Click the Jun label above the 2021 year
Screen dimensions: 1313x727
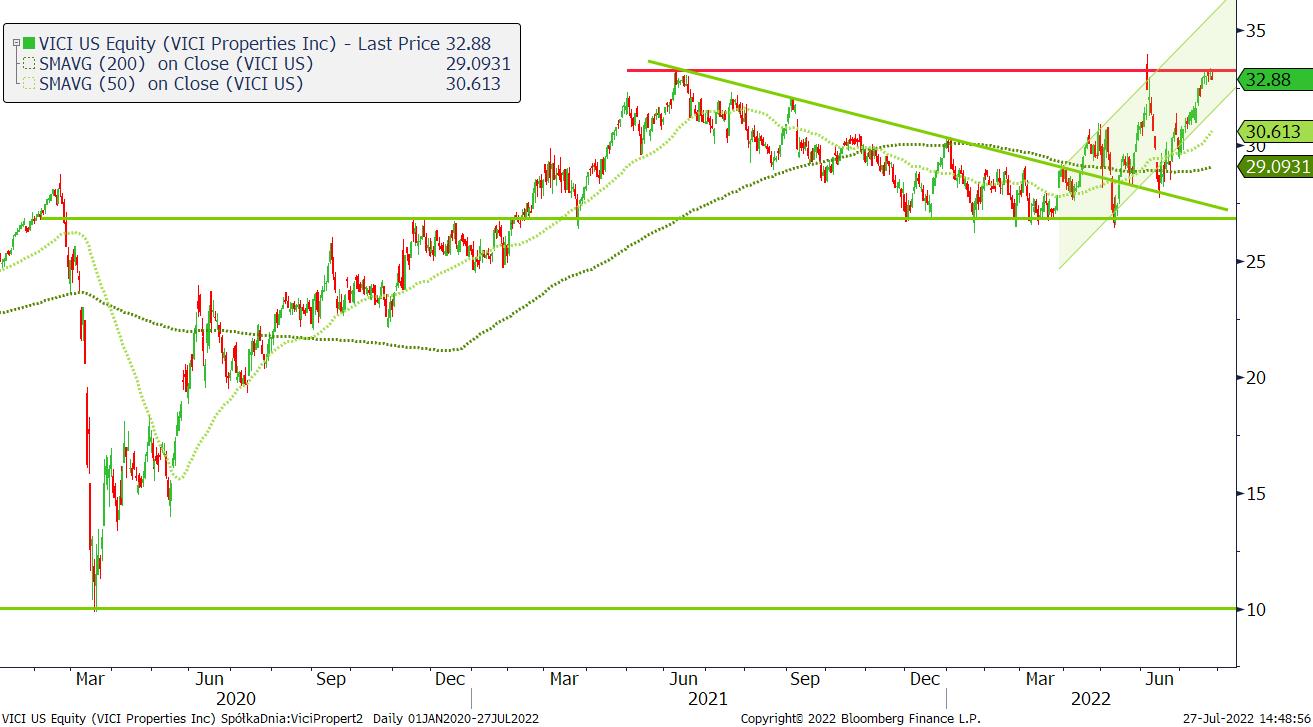click(x=683, y=679)
